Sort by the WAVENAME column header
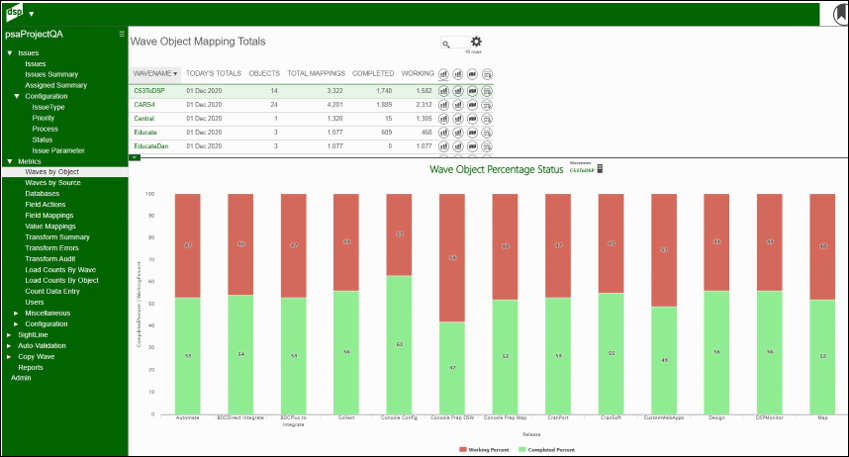This screenshot has width=849, height=457. [154, 73]
